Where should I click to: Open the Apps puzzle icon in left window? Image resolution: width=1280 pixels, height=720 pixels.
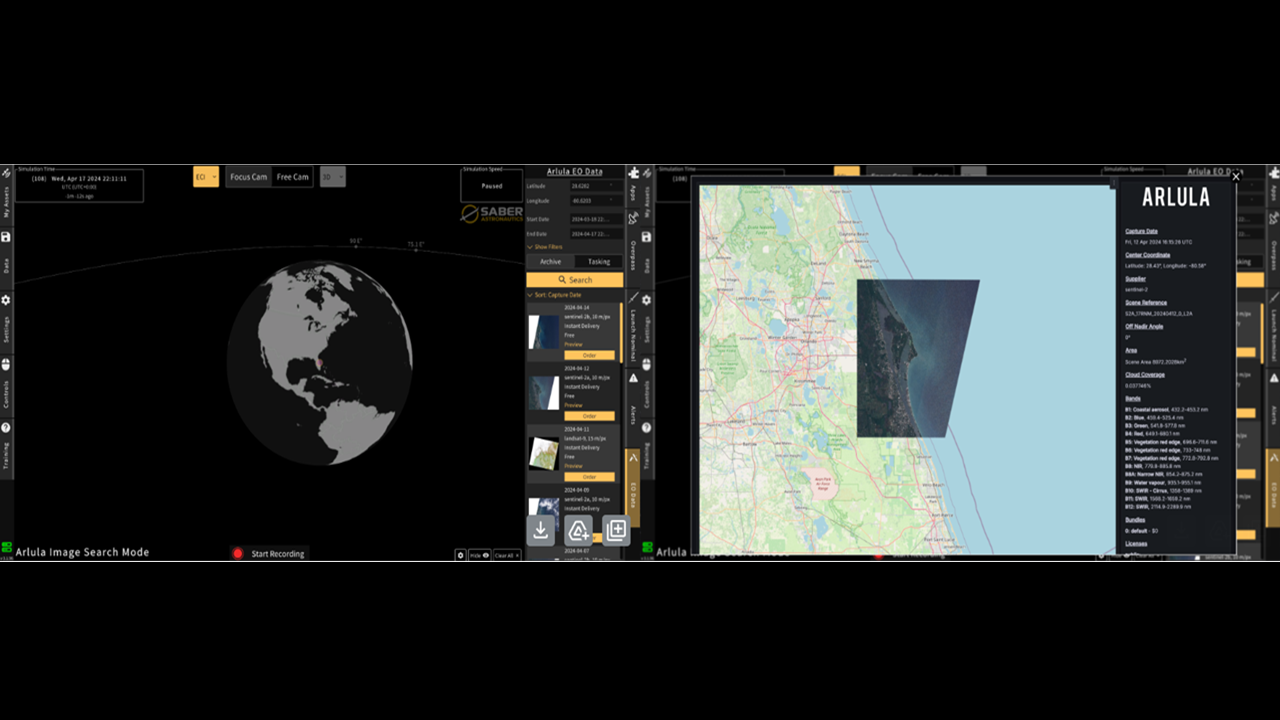633,173
